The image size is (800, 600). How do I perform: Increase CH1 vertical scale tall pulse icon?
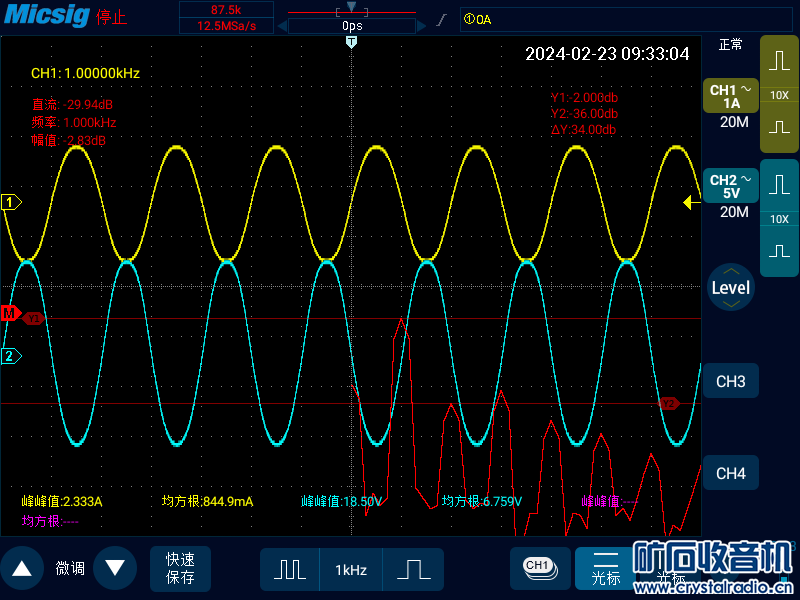(779, 61)
